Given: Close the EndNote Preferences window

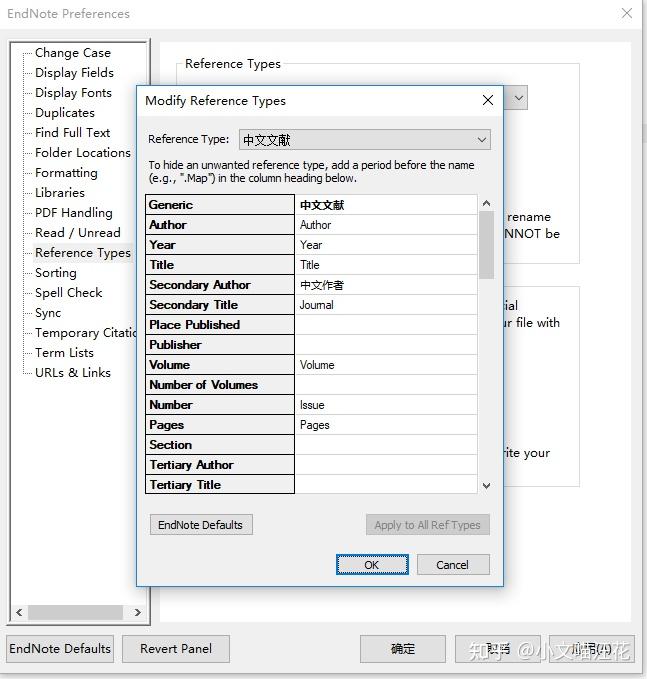Looking at the screenshot, I should [x=627, y=13].
